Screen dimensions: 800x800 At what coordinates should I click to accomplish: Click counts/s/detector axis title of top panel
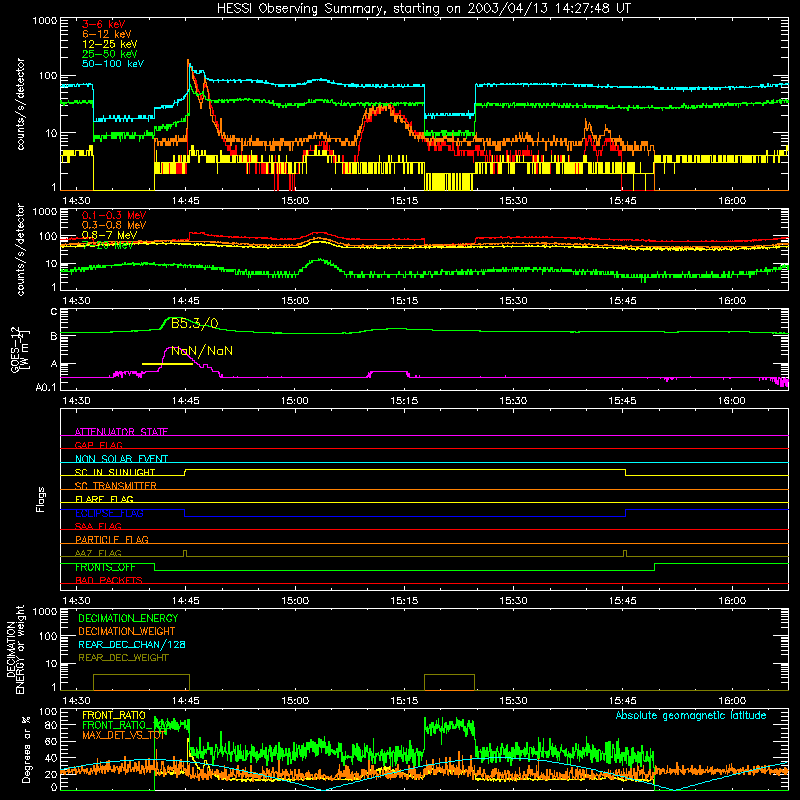click(20, 104)
